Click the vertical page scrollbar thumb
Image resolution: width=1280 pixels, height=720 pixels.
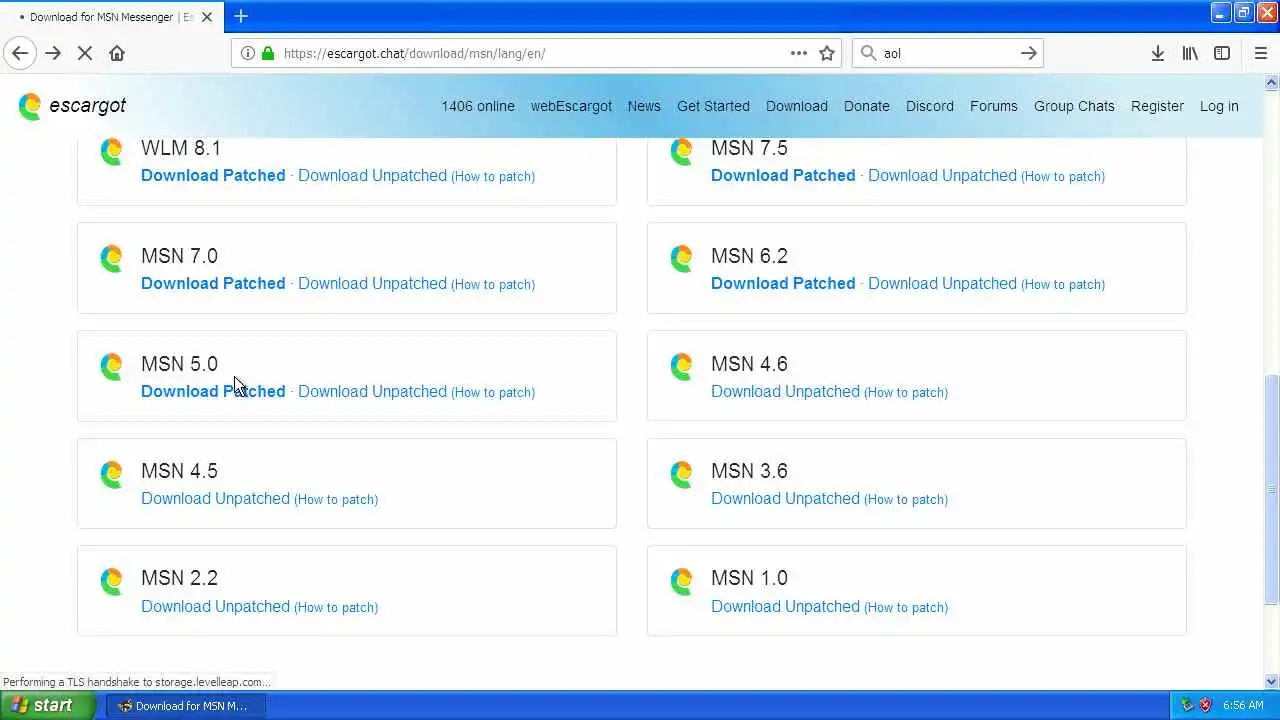click(1272, 490)
